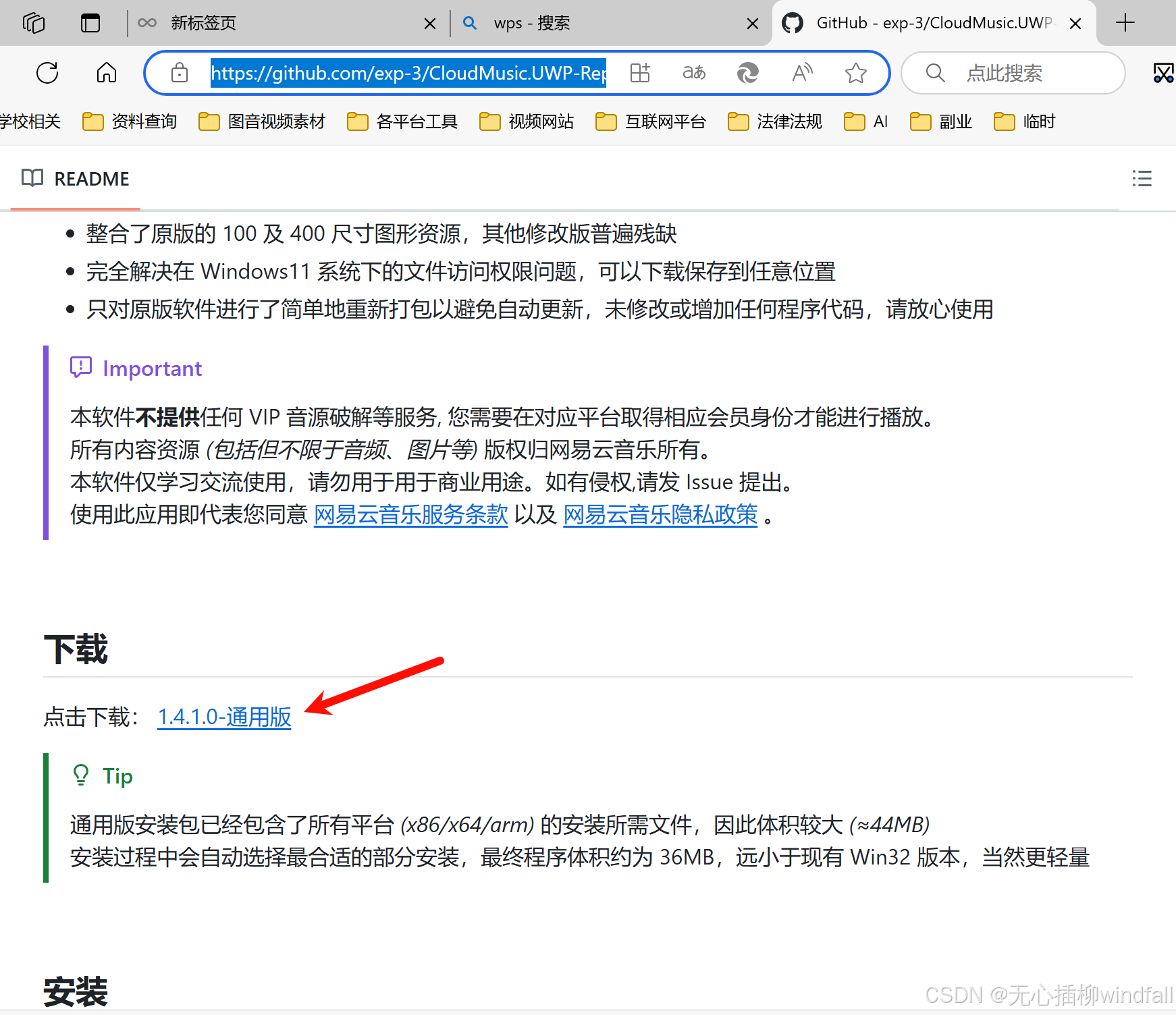Open the 临时 bookmarks folder
This screenshot has width=1176, height=1015.
pyautogui.click(x=1025, y=121)
